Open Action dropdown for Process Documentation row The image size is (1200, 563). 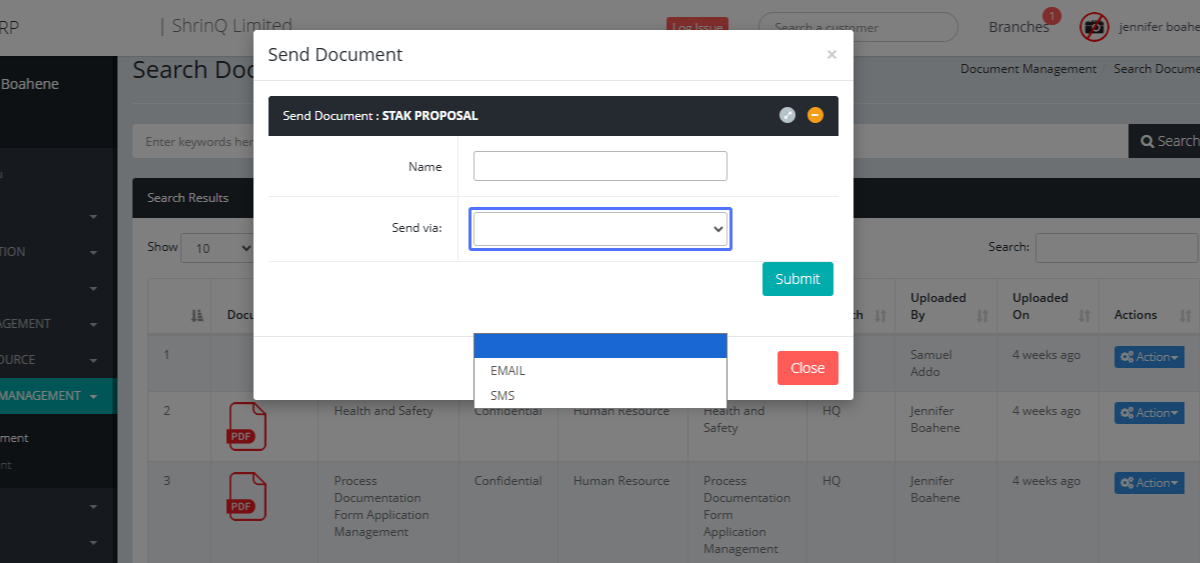[x=1148, y=483]
